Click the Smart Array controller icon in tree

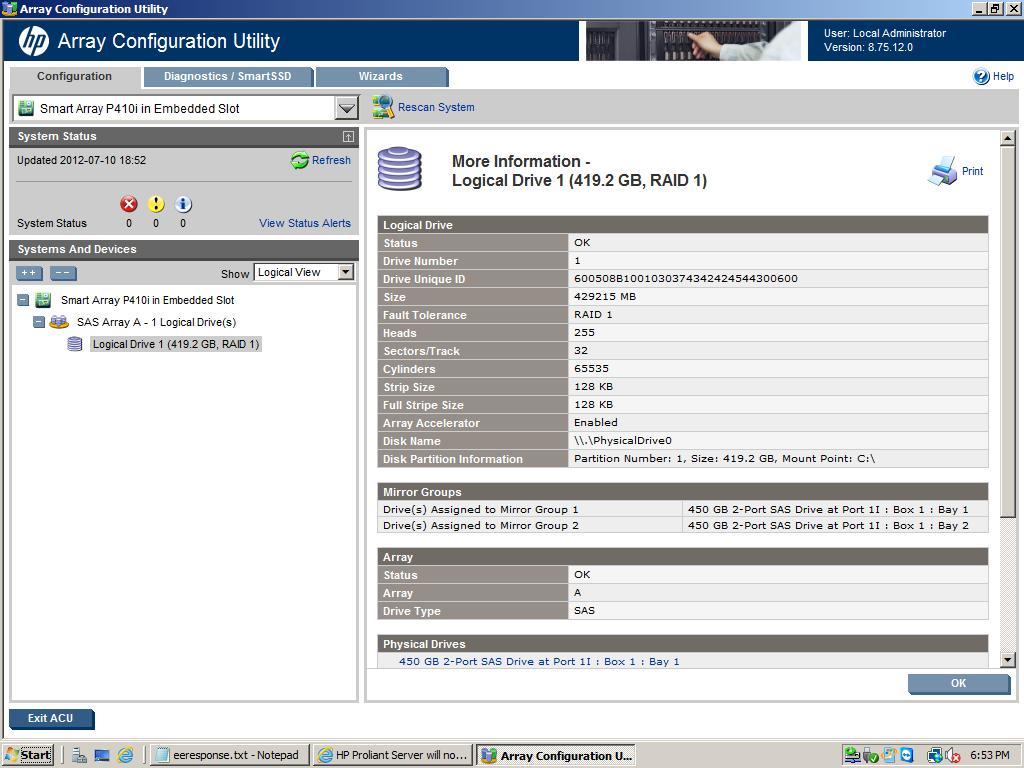click(x=43, y=300)
